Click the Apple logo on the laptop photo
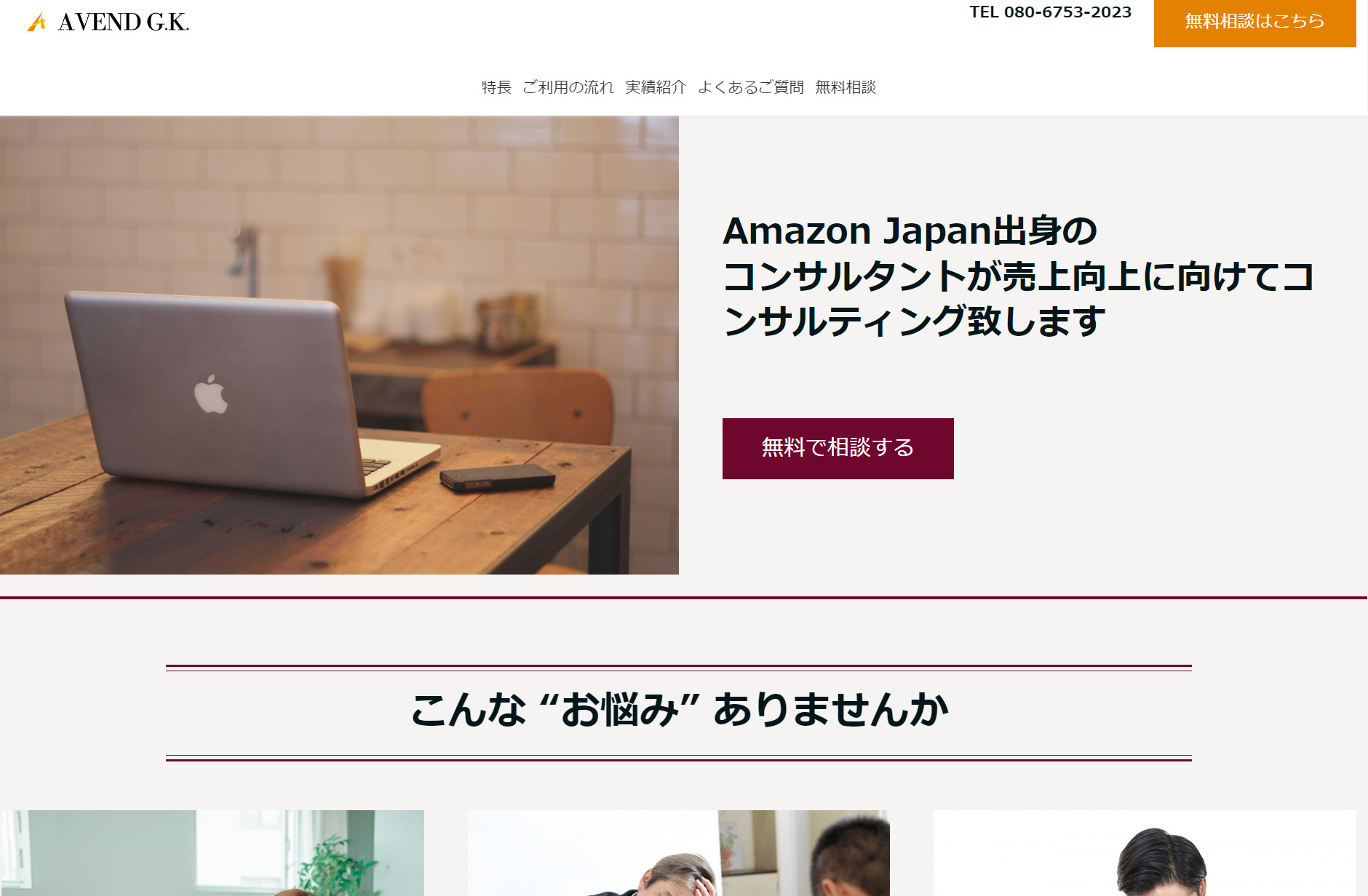Image resolution: width=1368 pixels, height=896 pixels. [210, 395]
